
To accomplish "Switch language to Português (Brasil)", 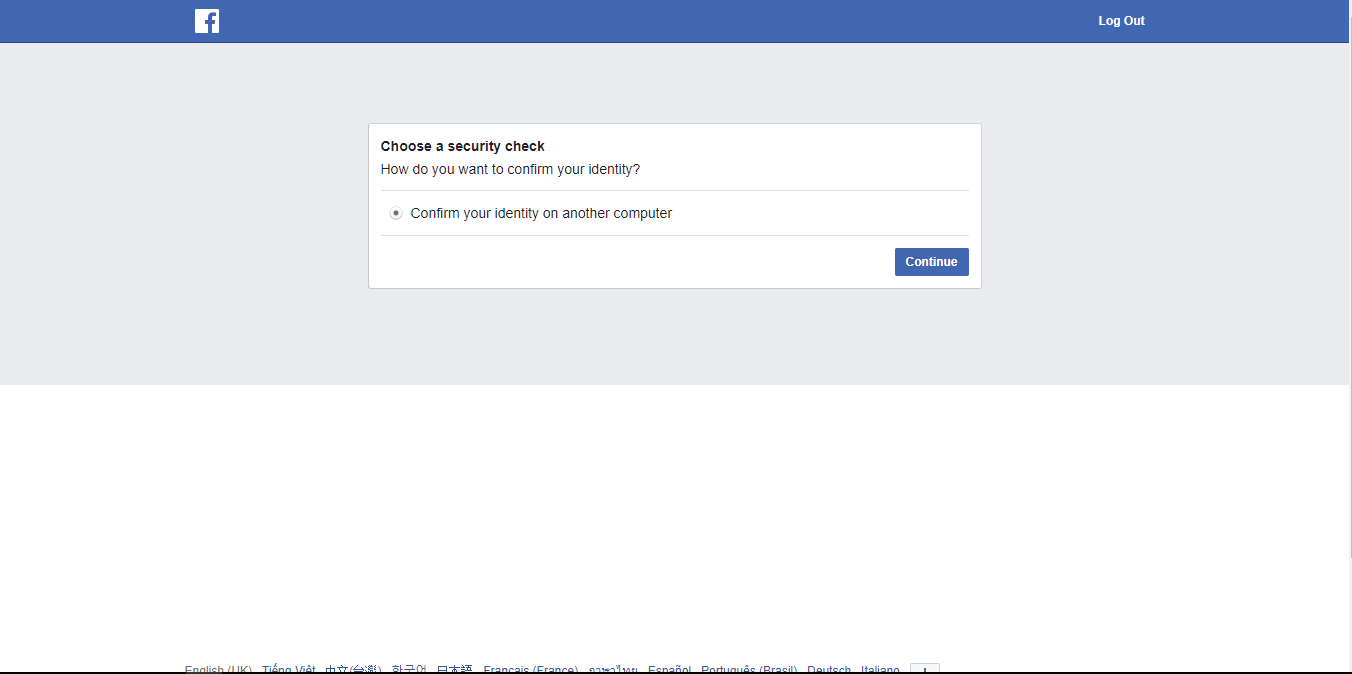I will click(x=749, y=669).
